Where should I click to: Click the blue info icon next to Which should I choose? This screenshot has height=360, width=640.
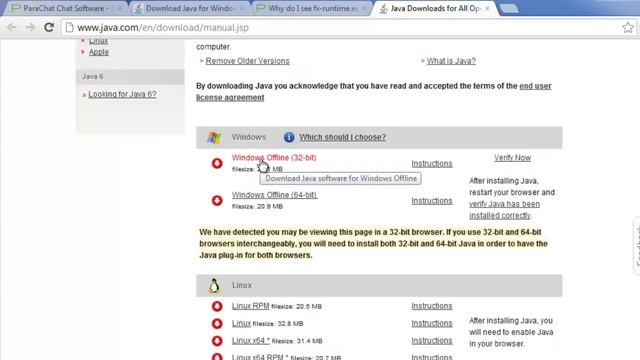[289, 137]
